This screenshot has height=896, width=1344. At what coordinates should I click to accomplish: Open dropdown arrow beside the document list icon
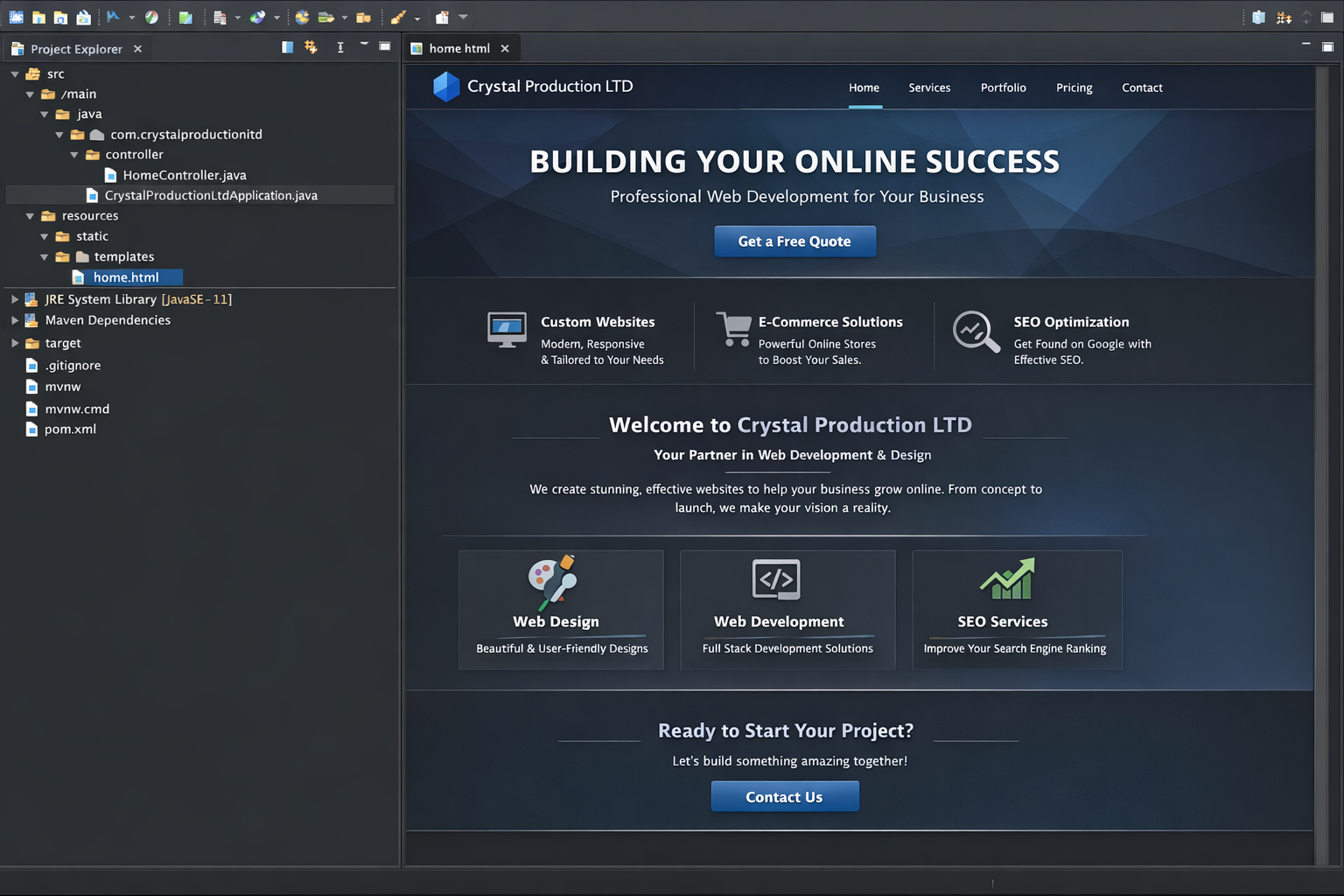pyautogui.click(x=238, y=17)
